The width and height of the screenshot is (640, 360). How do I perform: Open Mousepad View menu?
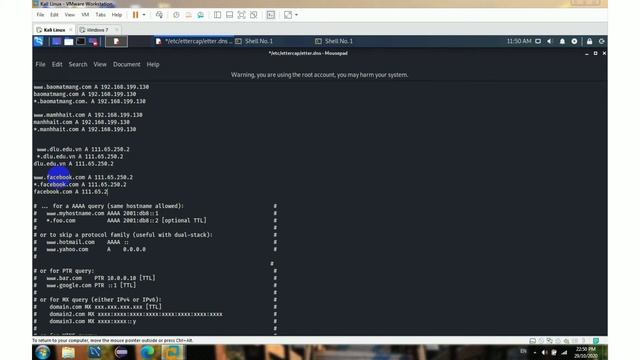(100, 64)
